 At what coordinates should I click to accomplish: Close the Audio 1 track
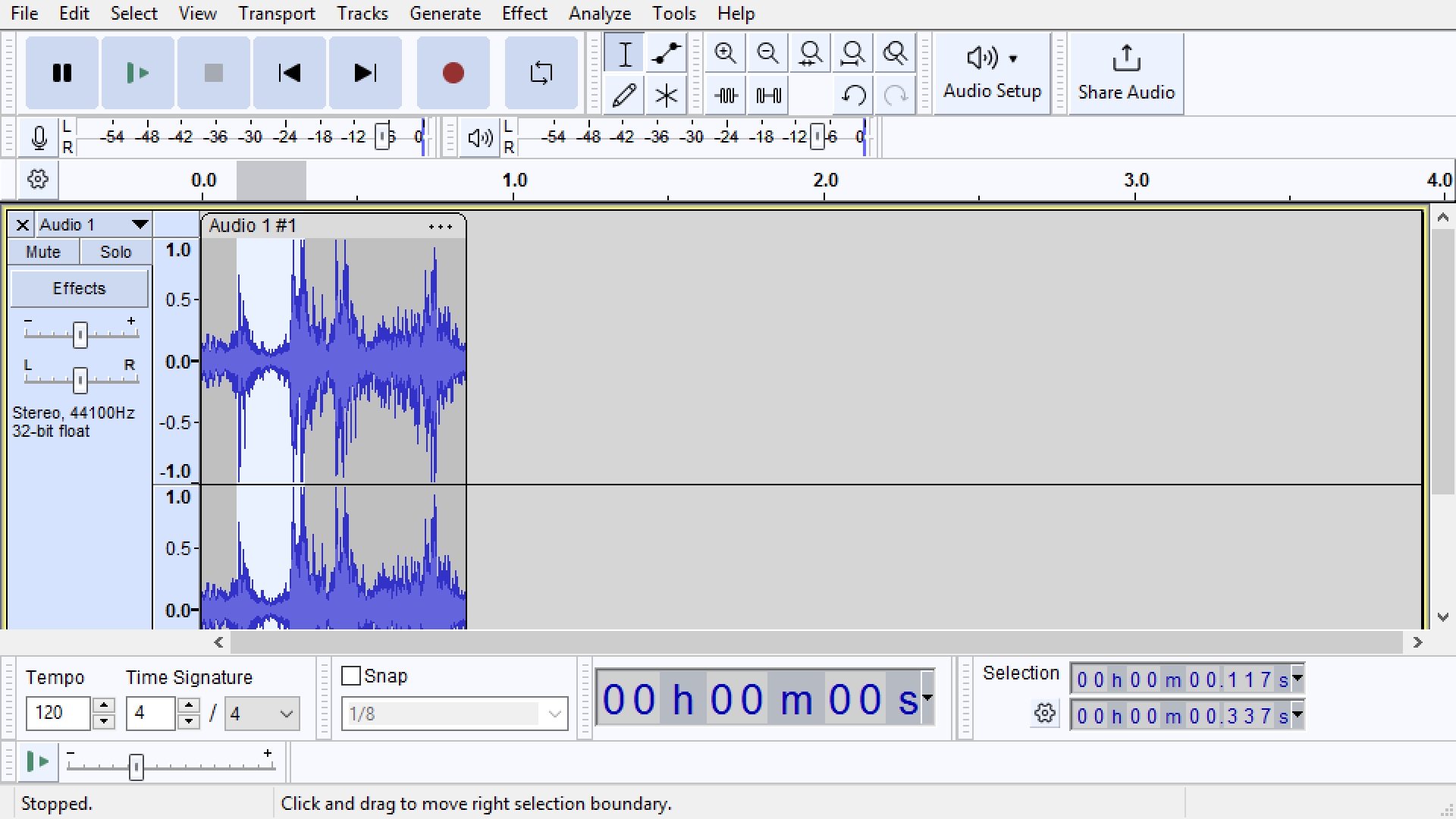22,225
